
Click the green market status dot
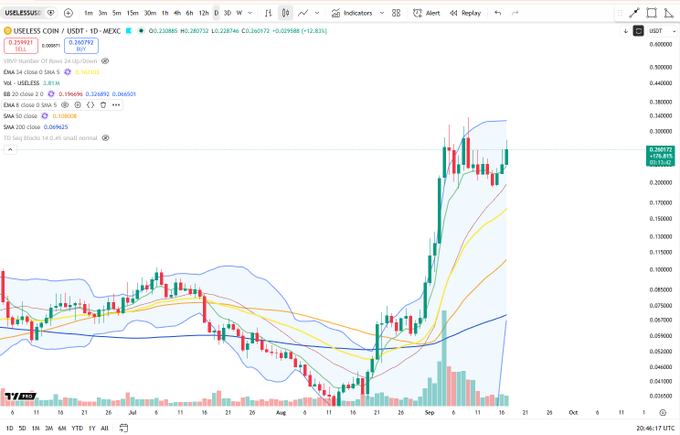pos(141,31)
